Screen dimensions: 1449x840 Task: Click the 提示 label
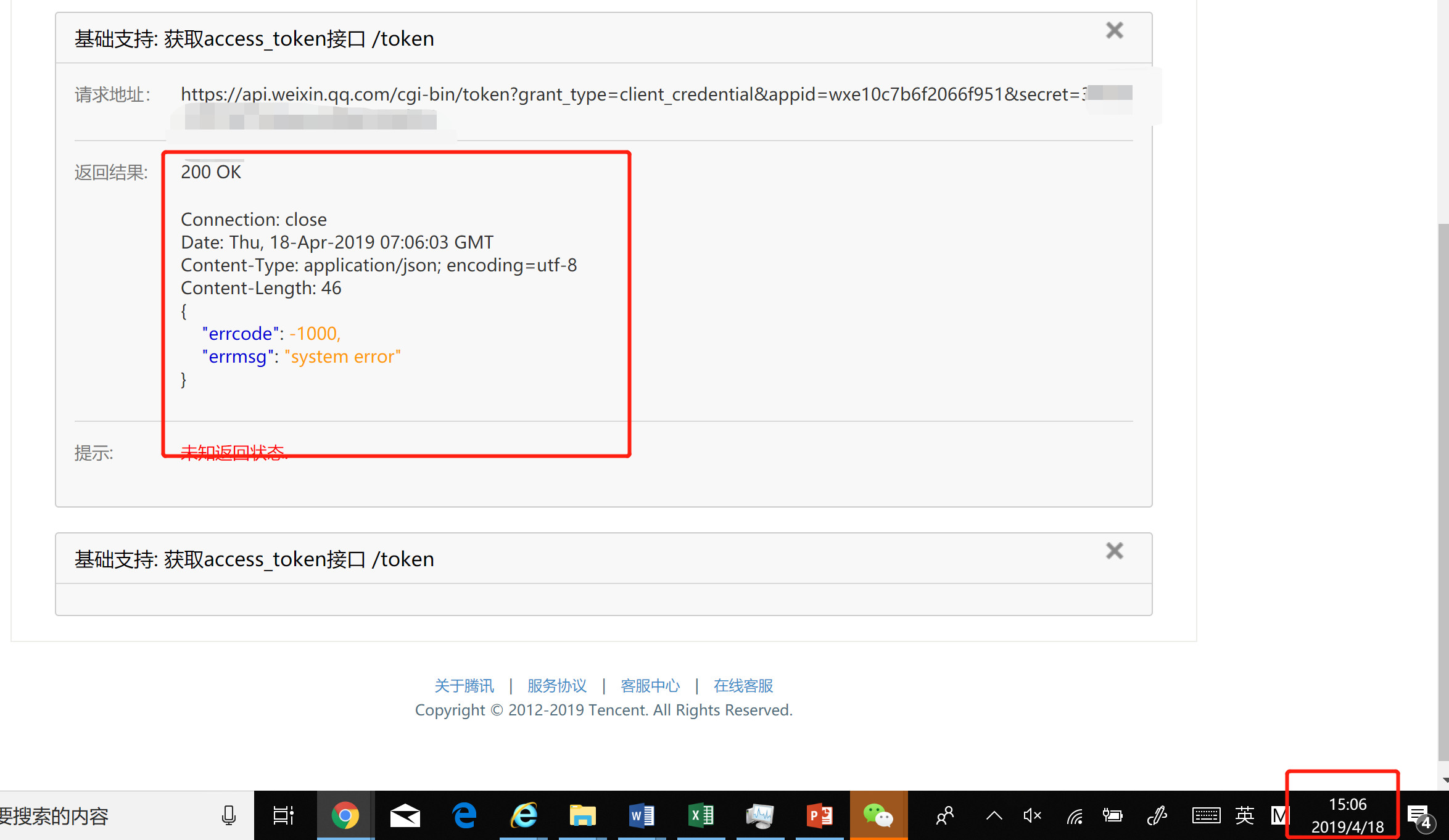[x=94, y=453]
